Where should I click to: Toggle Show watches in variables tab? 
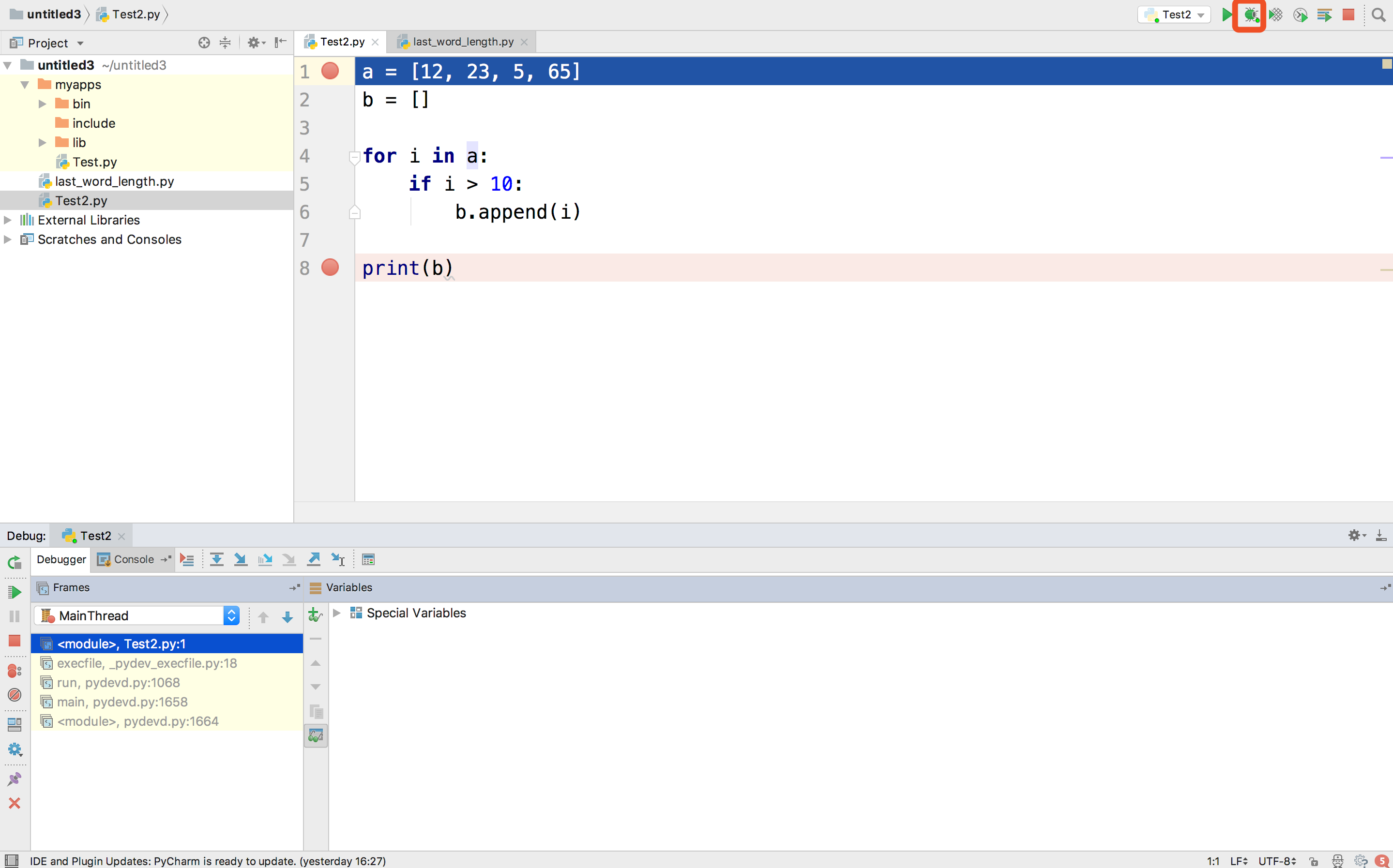tap(316, 735)
